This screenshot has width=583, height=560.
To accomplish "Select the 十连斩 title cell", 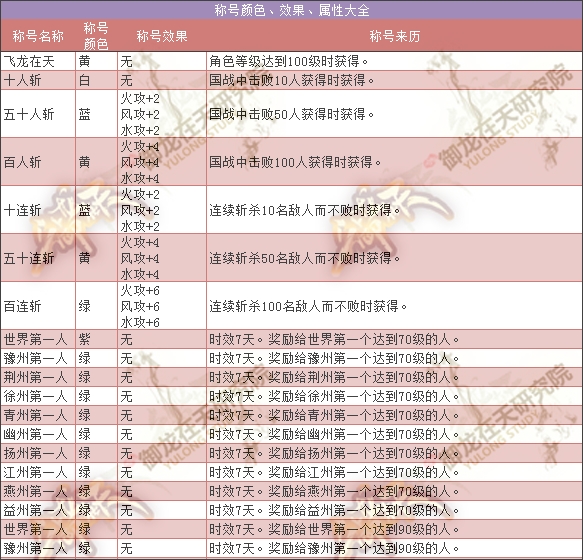I will tap(38, 210).
